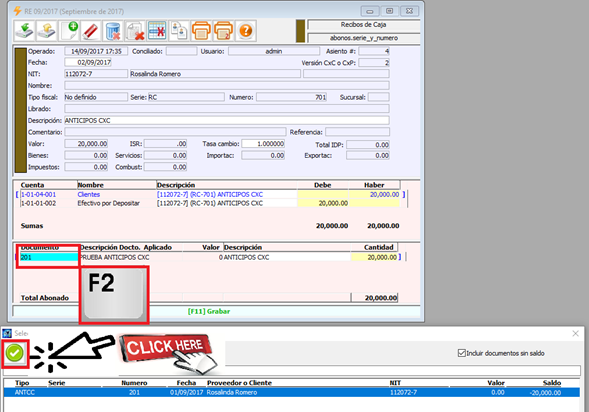
Task: Click the document with red X icon
Action: pyautogui.click(x=135, y=31)
